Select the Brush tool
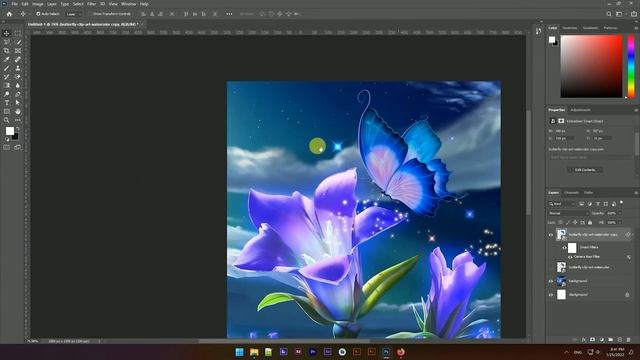 [x=7, y=68]
